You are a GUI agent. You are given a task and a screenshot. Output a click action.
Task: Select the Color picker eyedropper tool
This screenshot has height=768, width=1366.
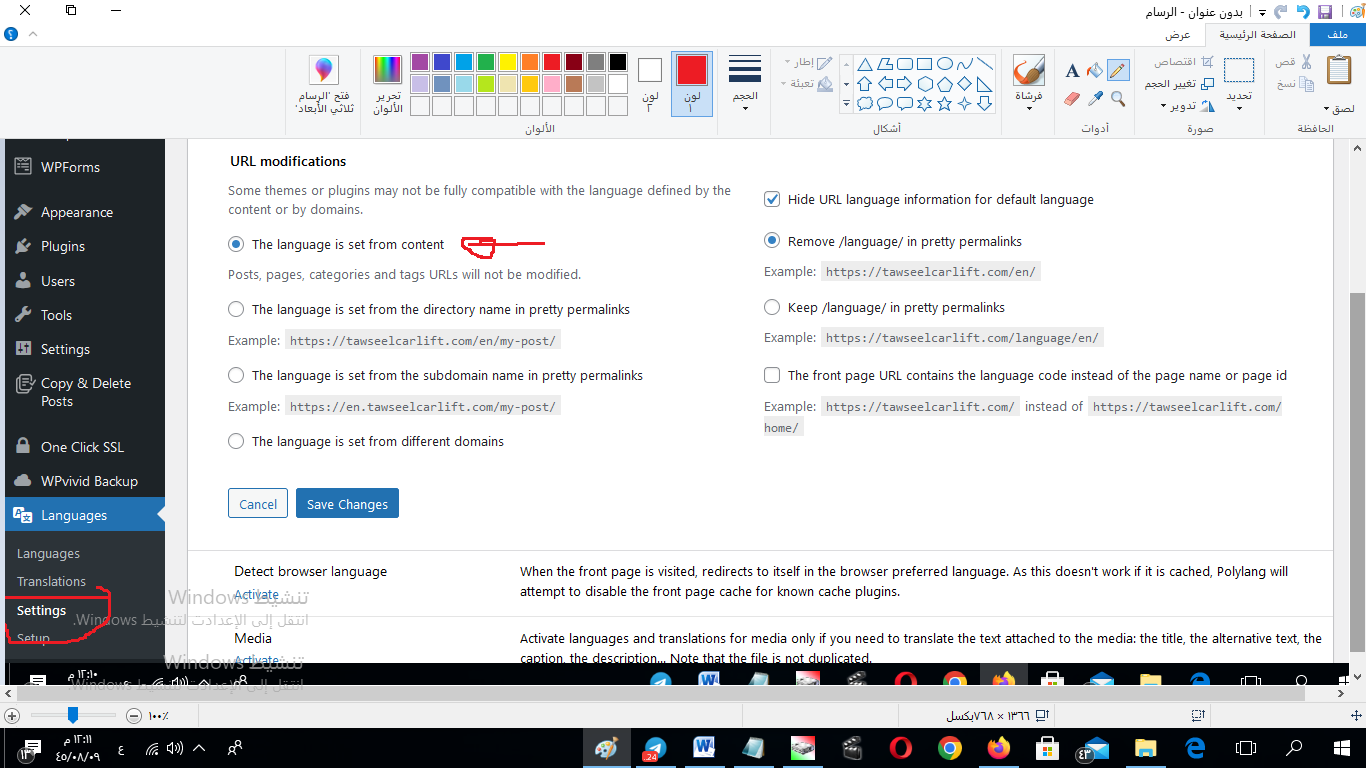[x=1095, y=99]
